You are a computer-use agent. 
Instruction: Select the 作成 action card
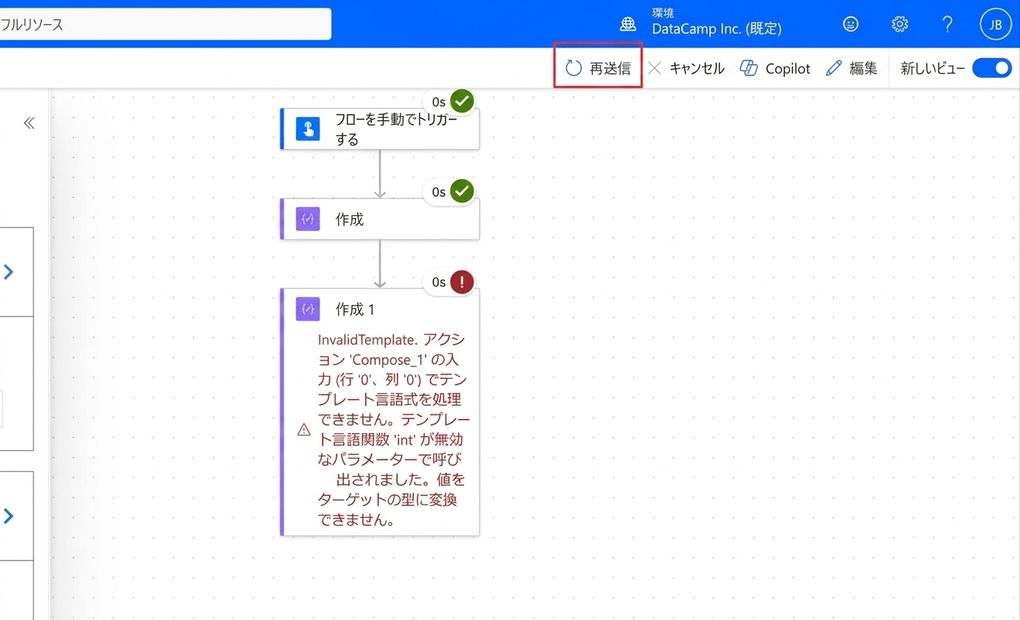tap(380, 219)
